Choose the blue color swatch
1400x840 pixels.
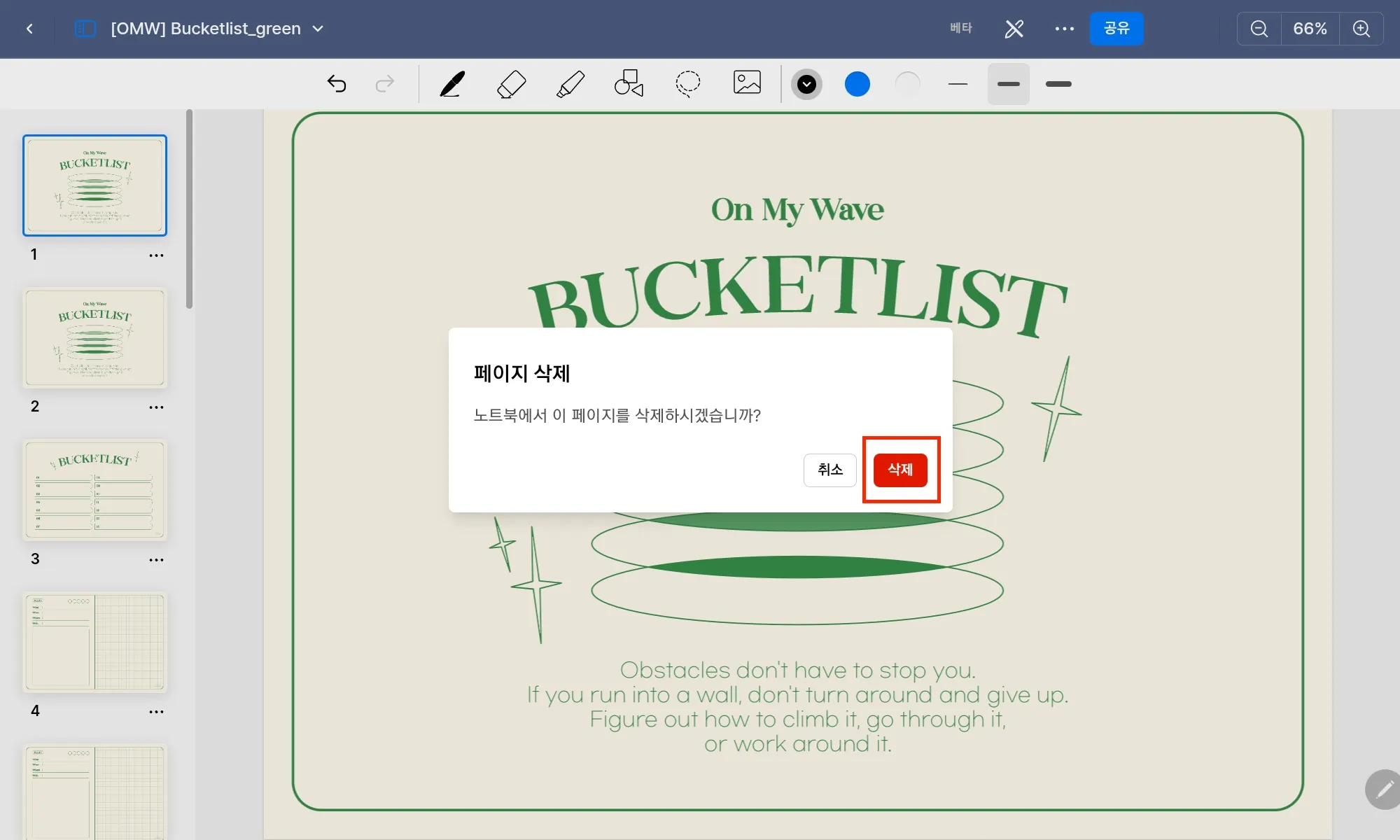click(857, 85)
